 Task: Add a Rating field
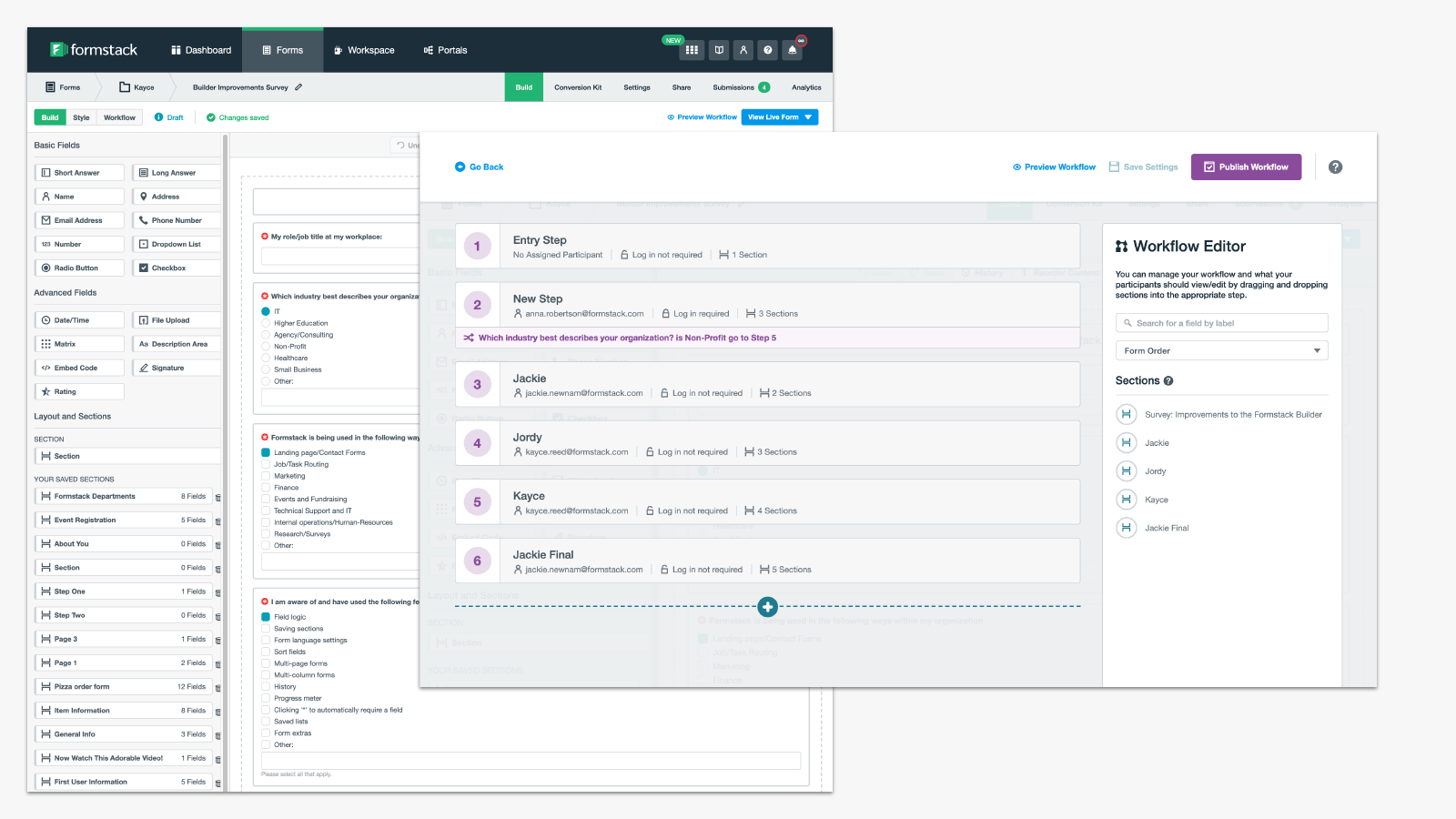click(79, 391)
